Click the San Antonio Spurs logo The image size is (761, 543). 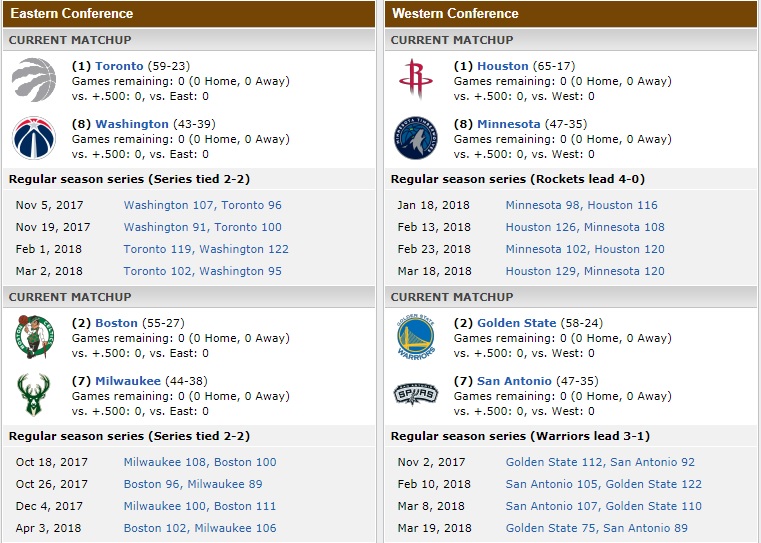pos(416,395)
